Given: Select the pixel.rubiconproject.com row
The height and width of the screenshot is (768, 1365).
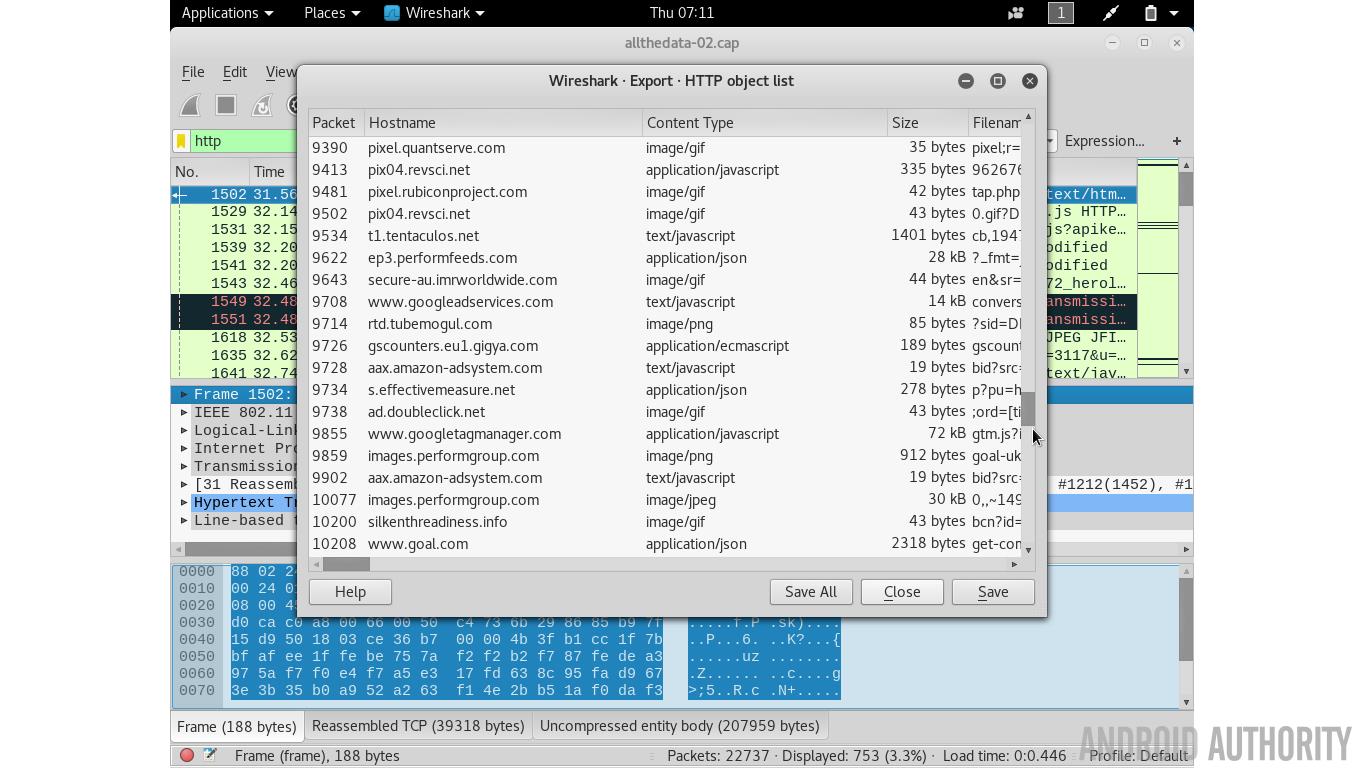Looking at the screenshot, I should click(x=665, y=192).
